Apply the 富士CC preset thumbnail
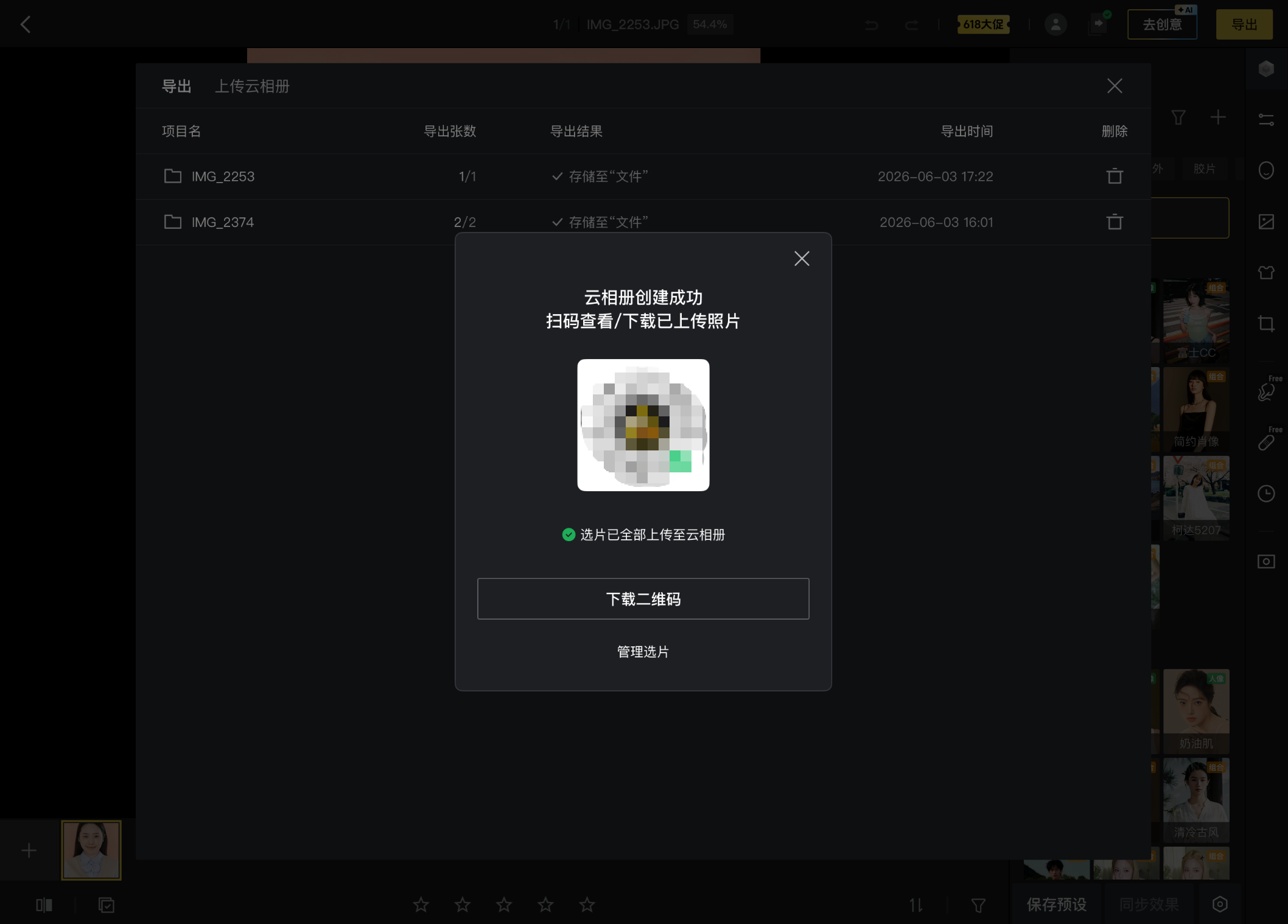Screen dimensions: 1288x924 [x=1196, y=321]
